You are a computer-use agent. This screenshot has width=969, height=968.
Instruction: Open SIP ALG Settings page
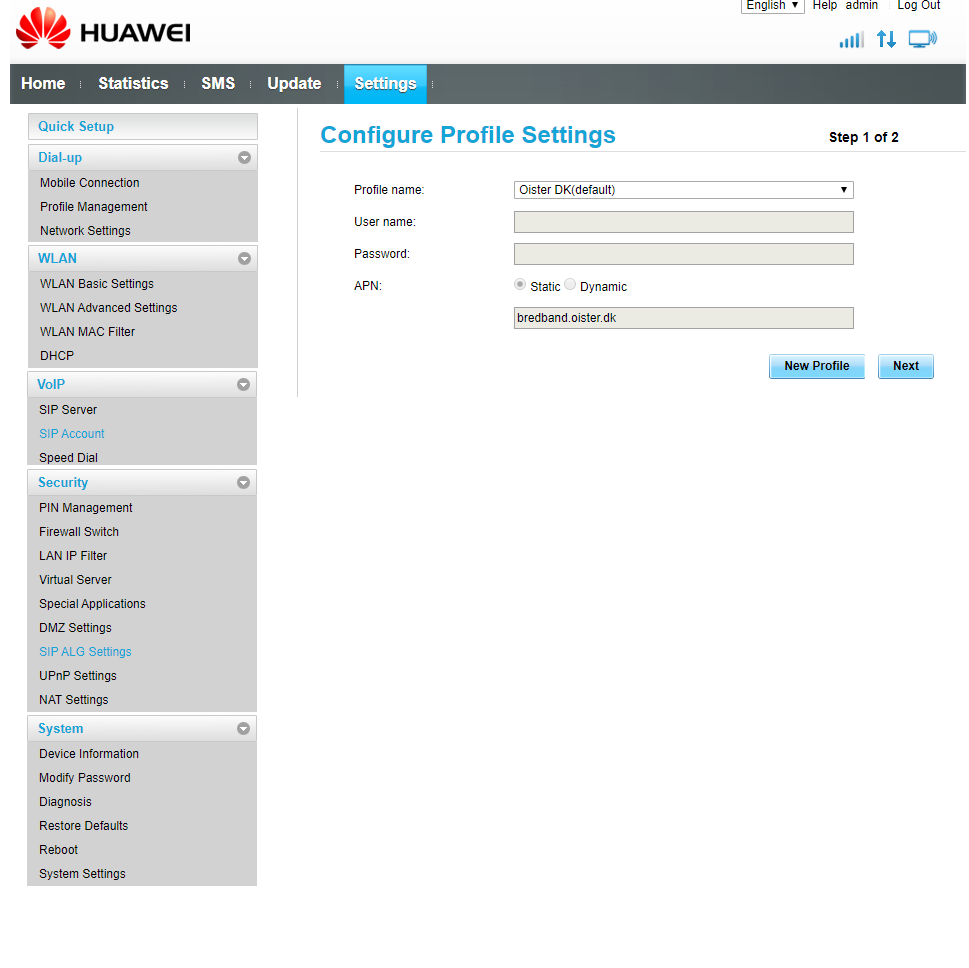[85, 652]
